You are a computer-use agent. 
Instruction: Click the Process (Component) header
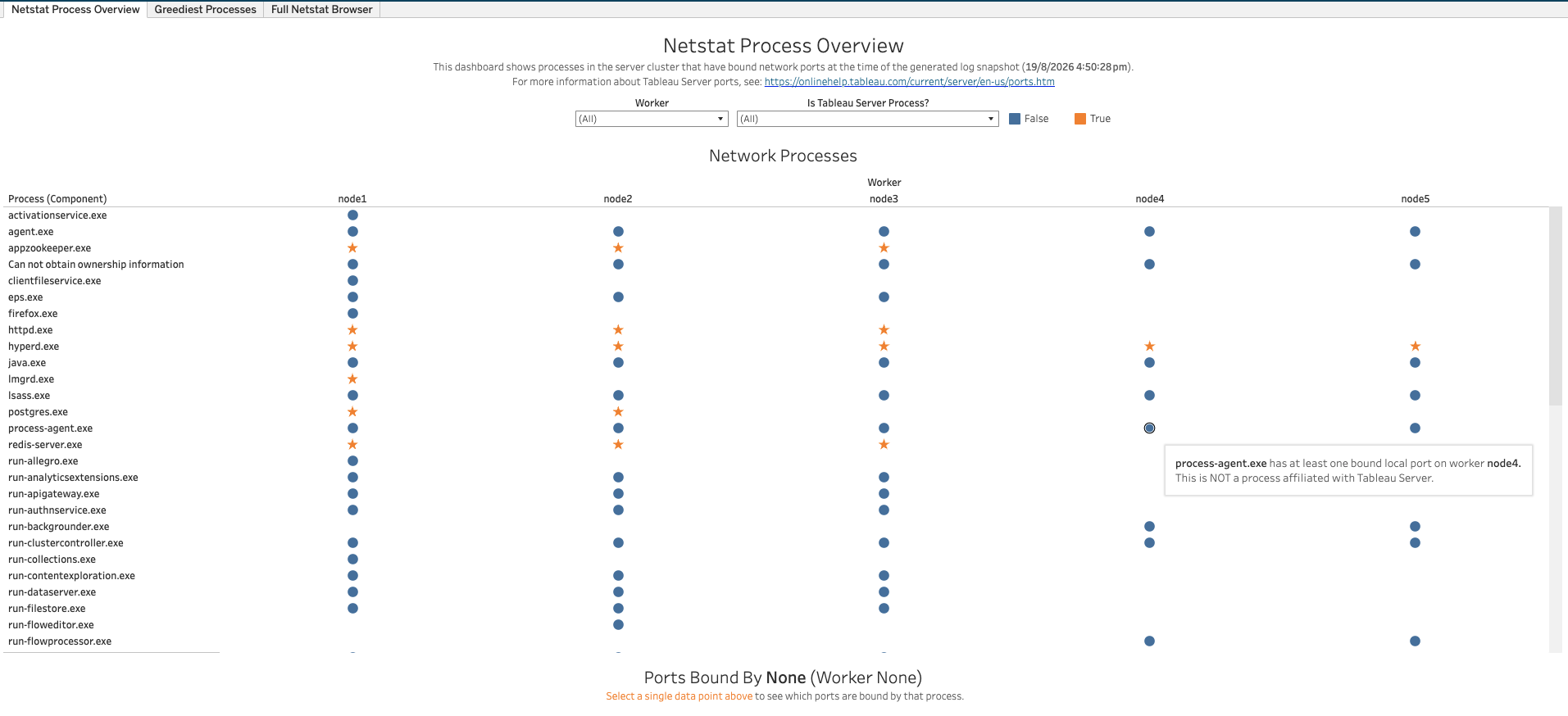pos(57,199)
